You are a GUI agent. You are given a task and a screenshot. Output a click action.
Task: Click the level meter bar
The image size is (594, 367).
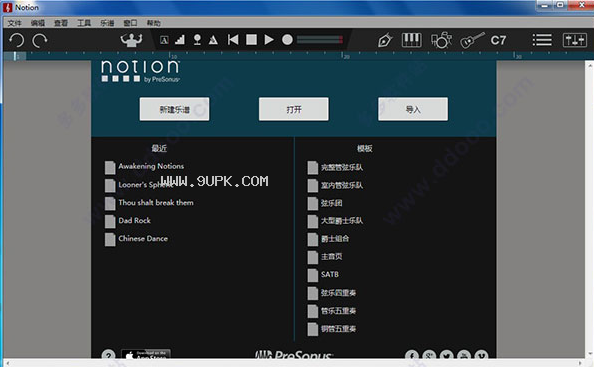tap(320, 39)
